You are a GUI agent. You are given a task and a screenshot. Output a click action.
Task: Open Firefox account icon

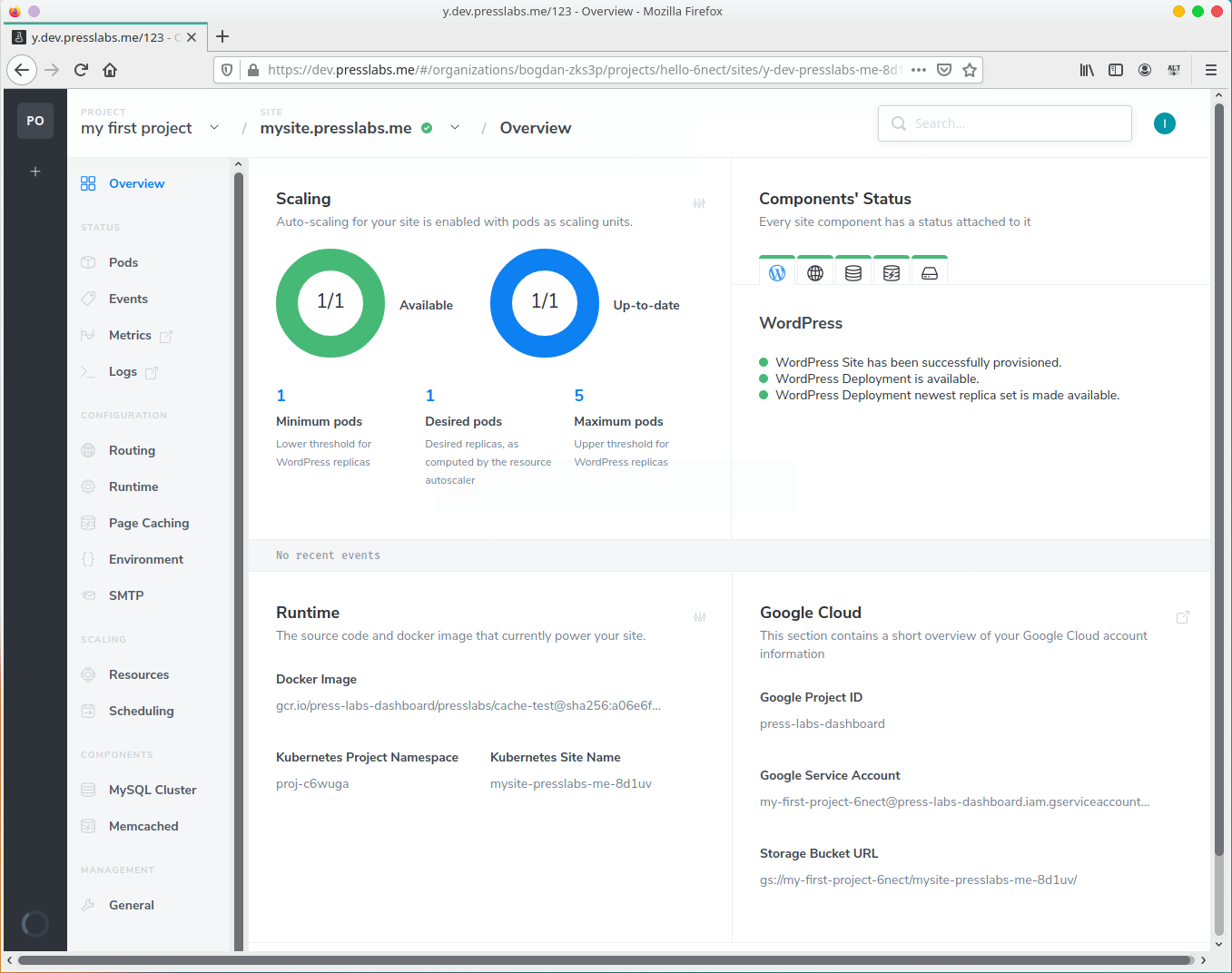point(1145,70)
